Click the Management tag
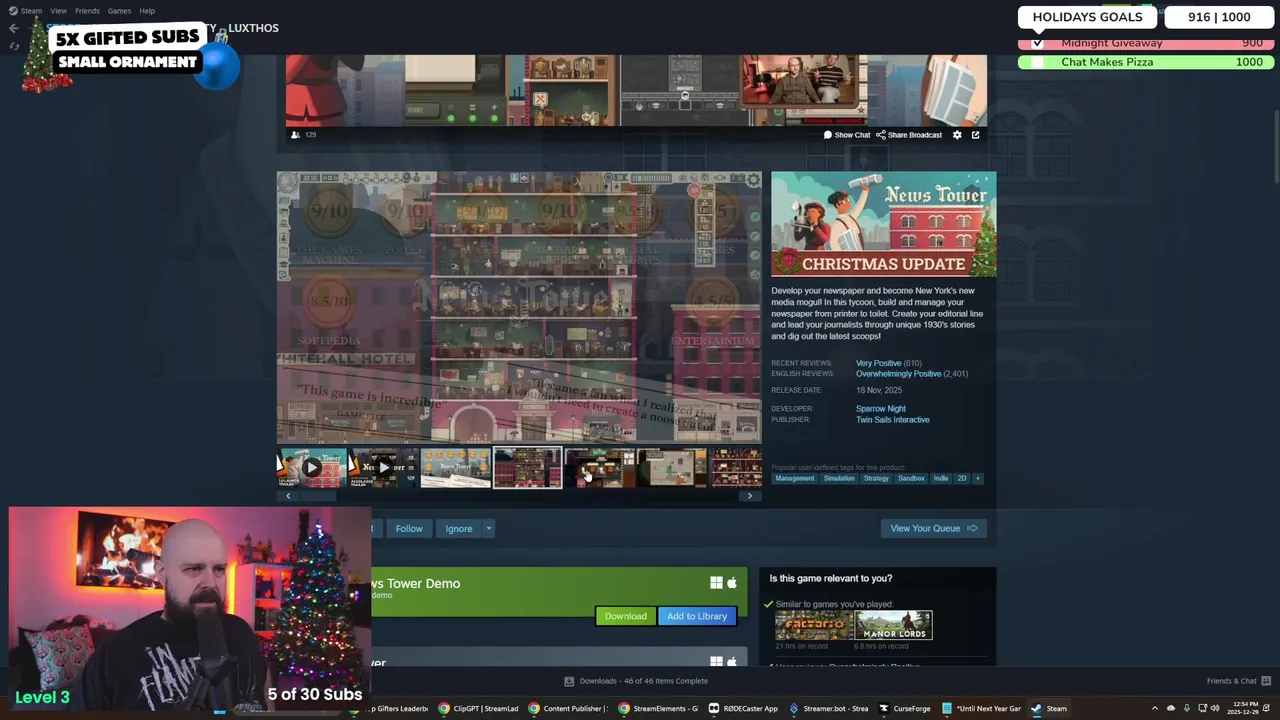This screenshot has width=1280, height=720. click(x=795, y=478)
